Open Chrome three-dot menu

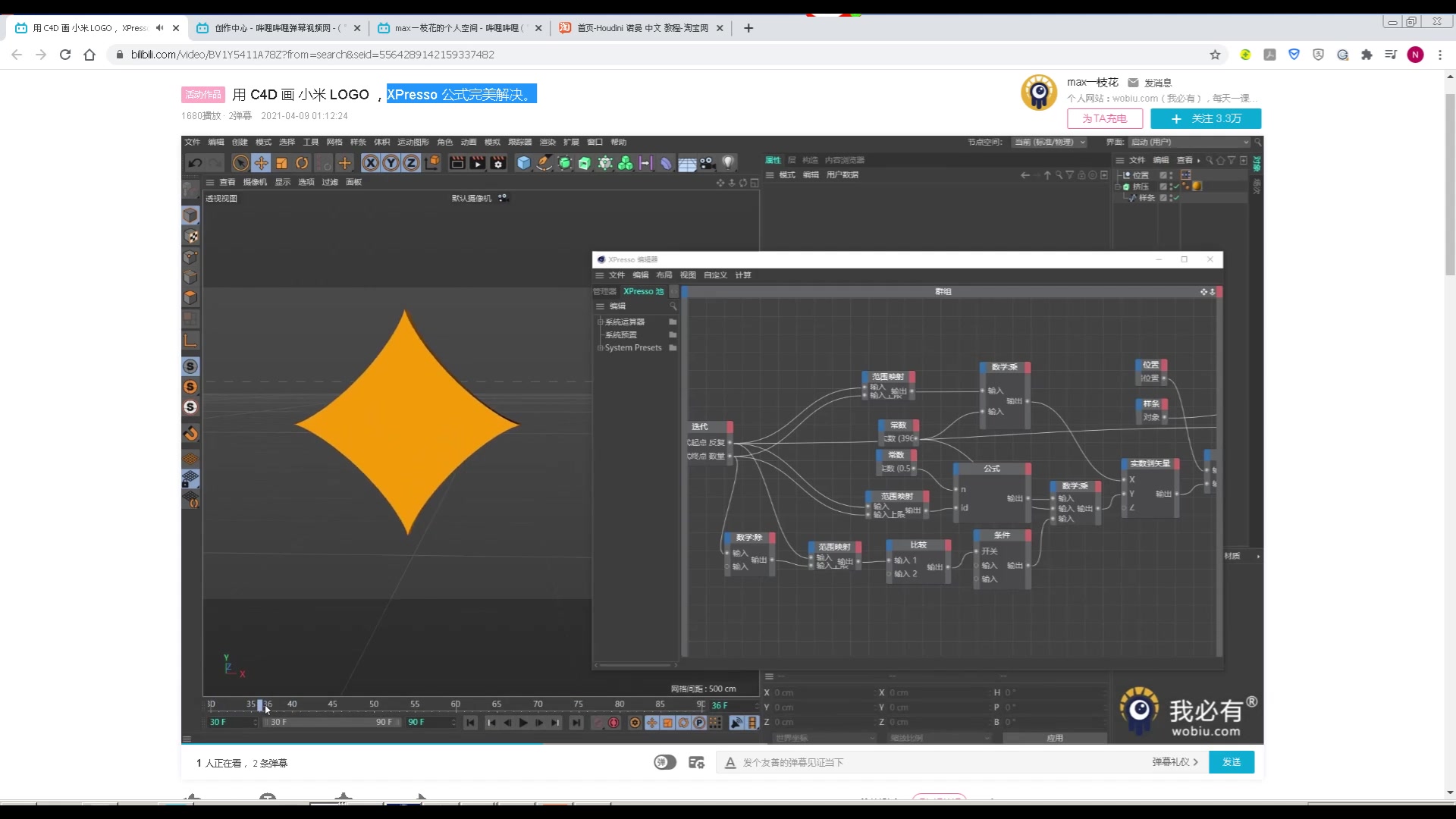point(1439,55)
